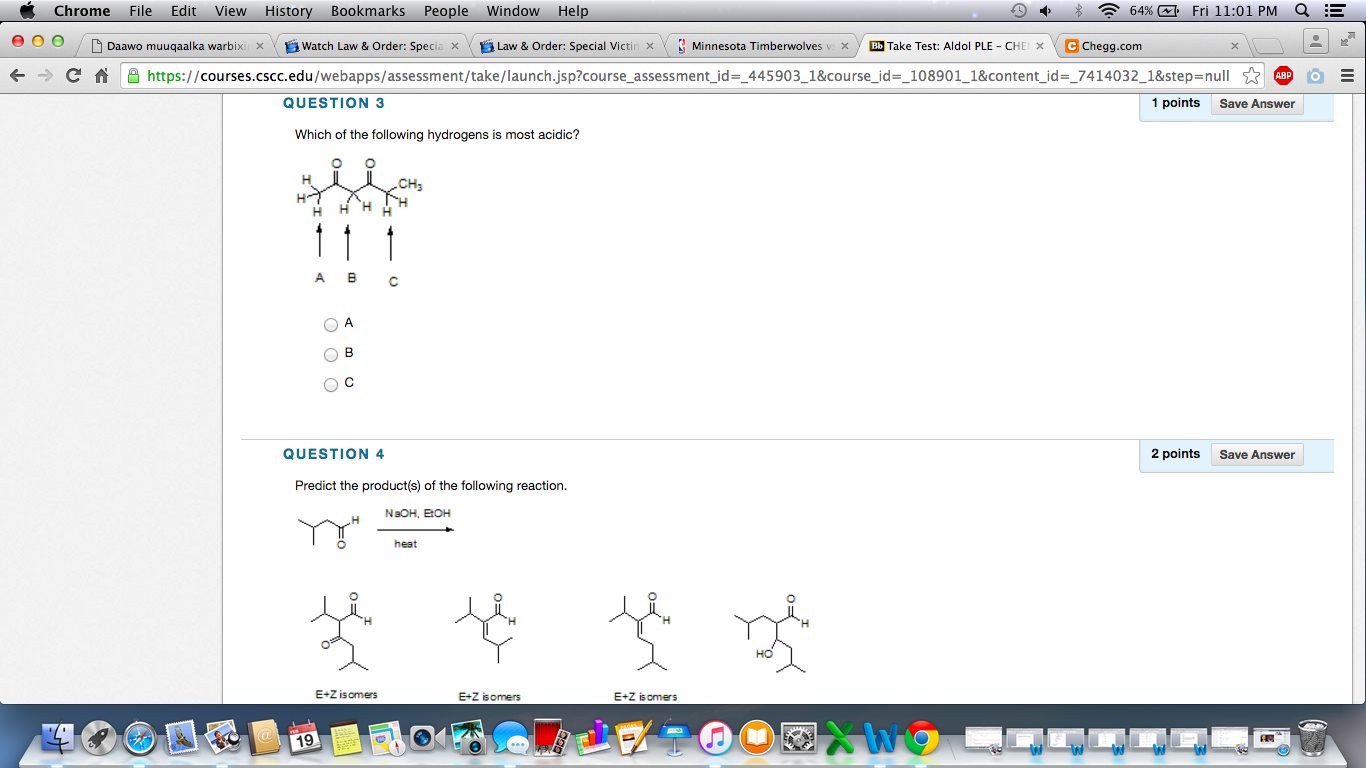
Task: Select radio button C for Question 3
Action: point(330,384)
